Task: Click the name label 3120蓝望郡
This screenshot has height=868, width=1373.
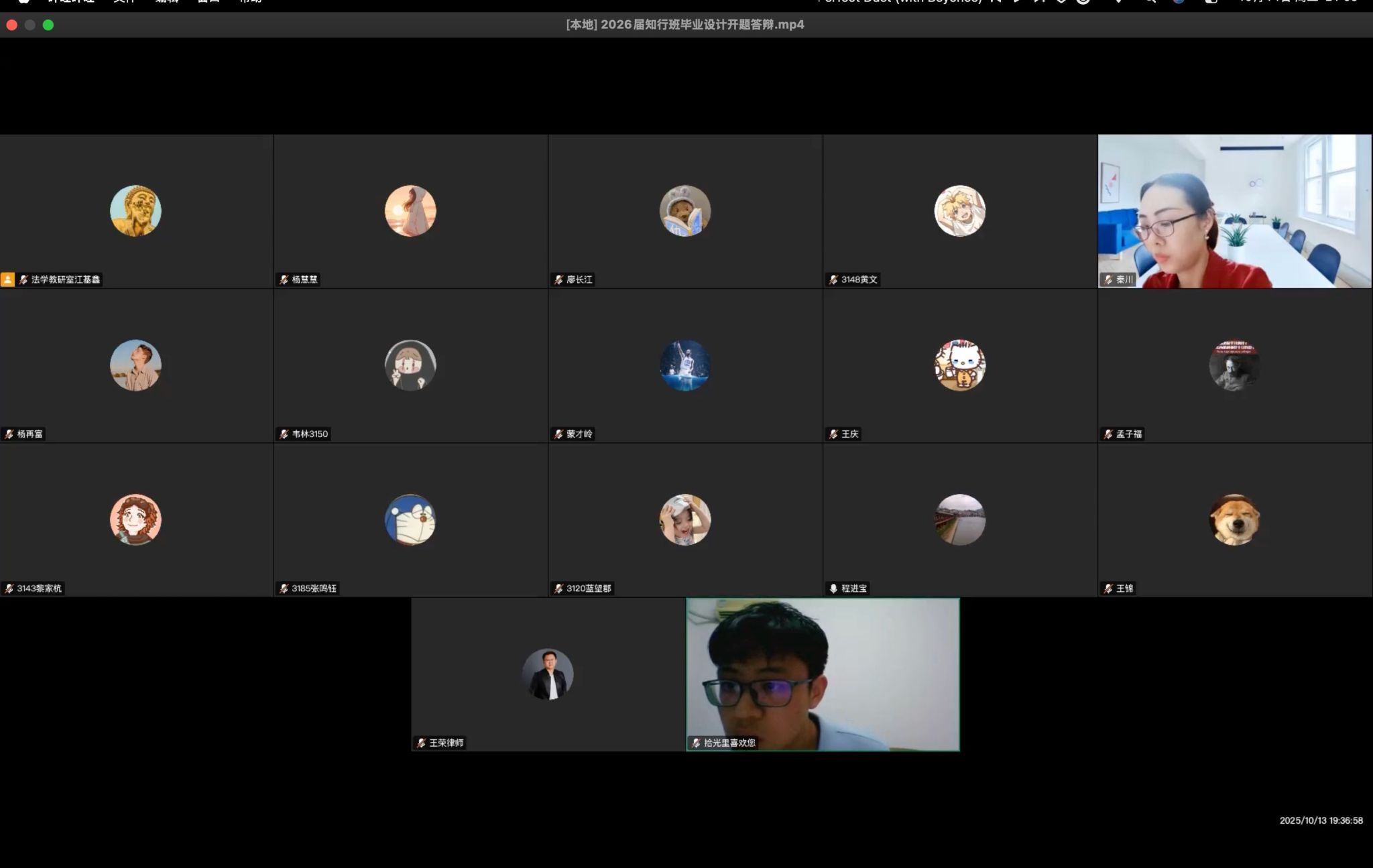Action: tap(589, 588)
